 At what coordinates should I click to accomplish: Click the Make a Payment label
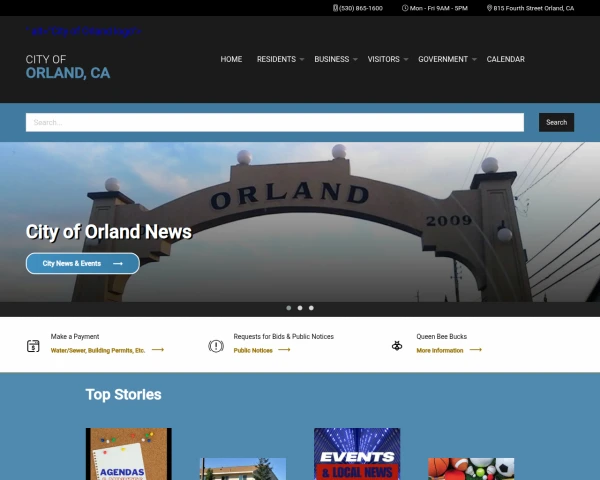pos(75,336)
